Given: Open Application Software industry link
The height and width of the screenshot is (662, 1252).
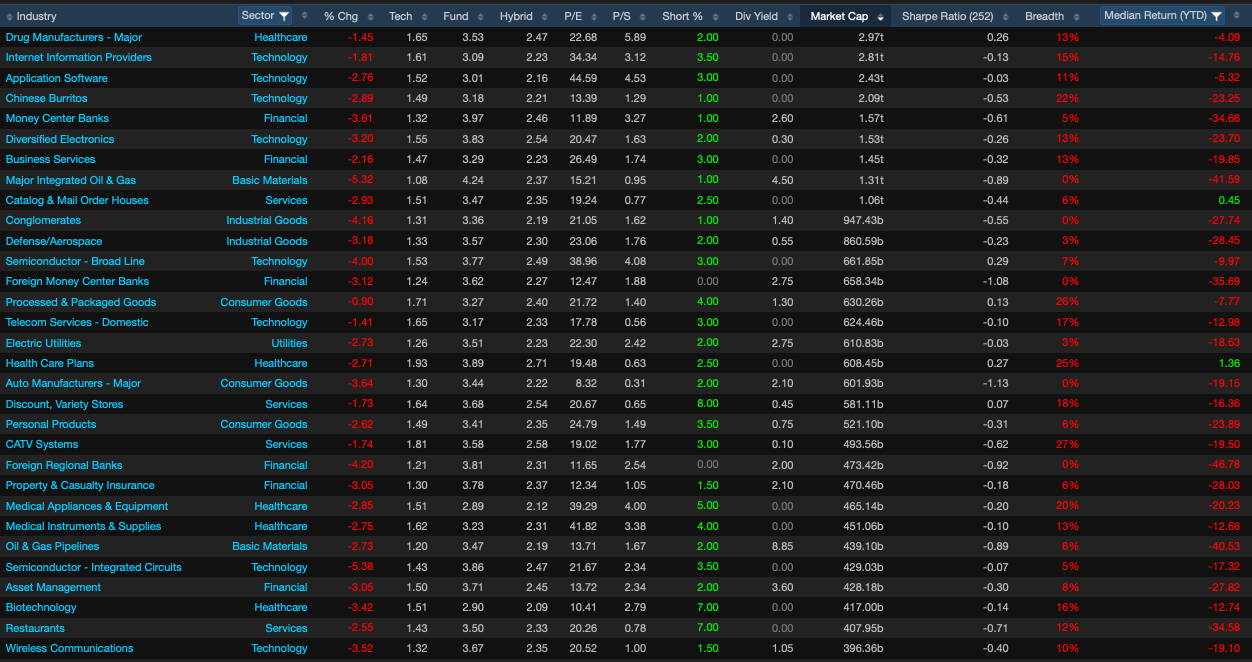Looking at the screenshot, I should pos(57,78).
